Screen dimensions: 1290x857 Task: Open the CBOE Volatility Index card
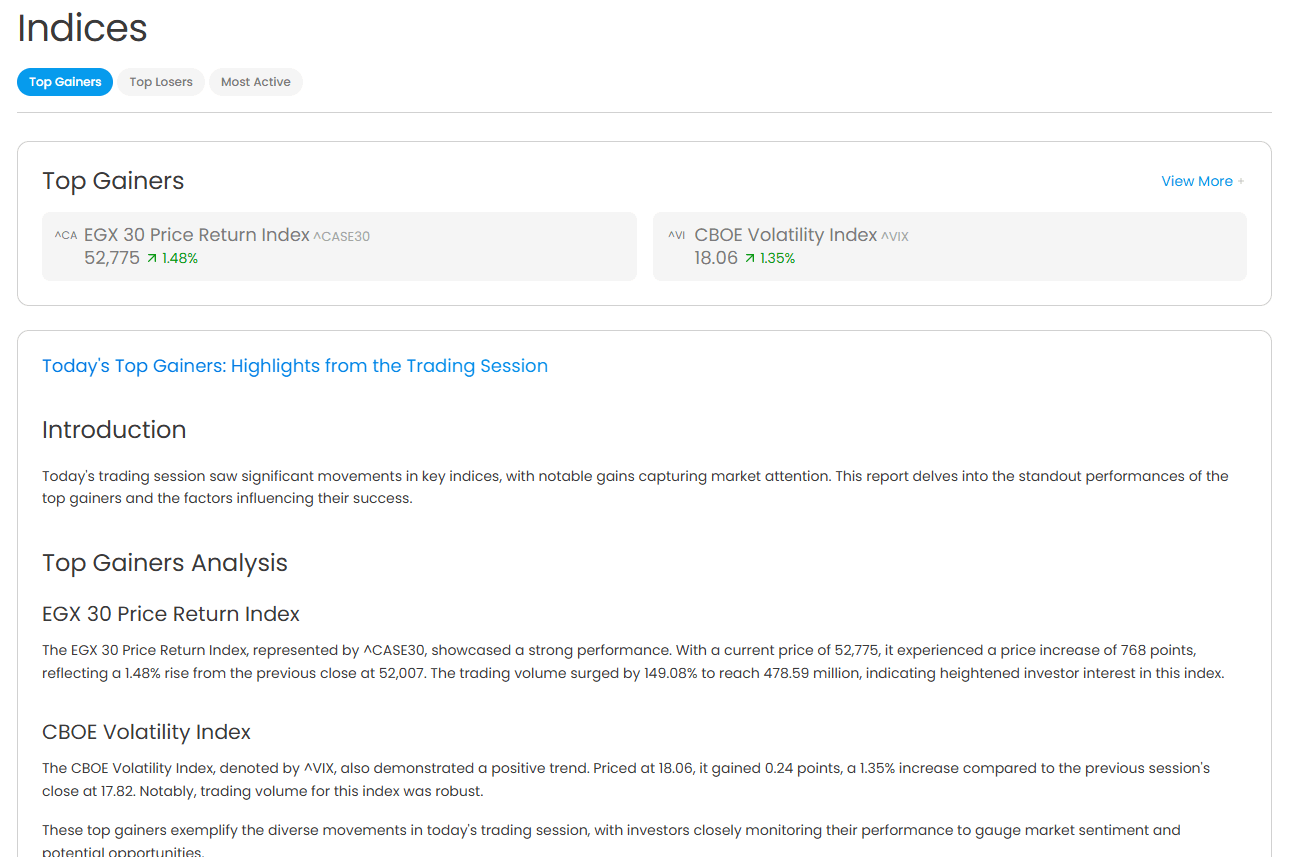950,246
